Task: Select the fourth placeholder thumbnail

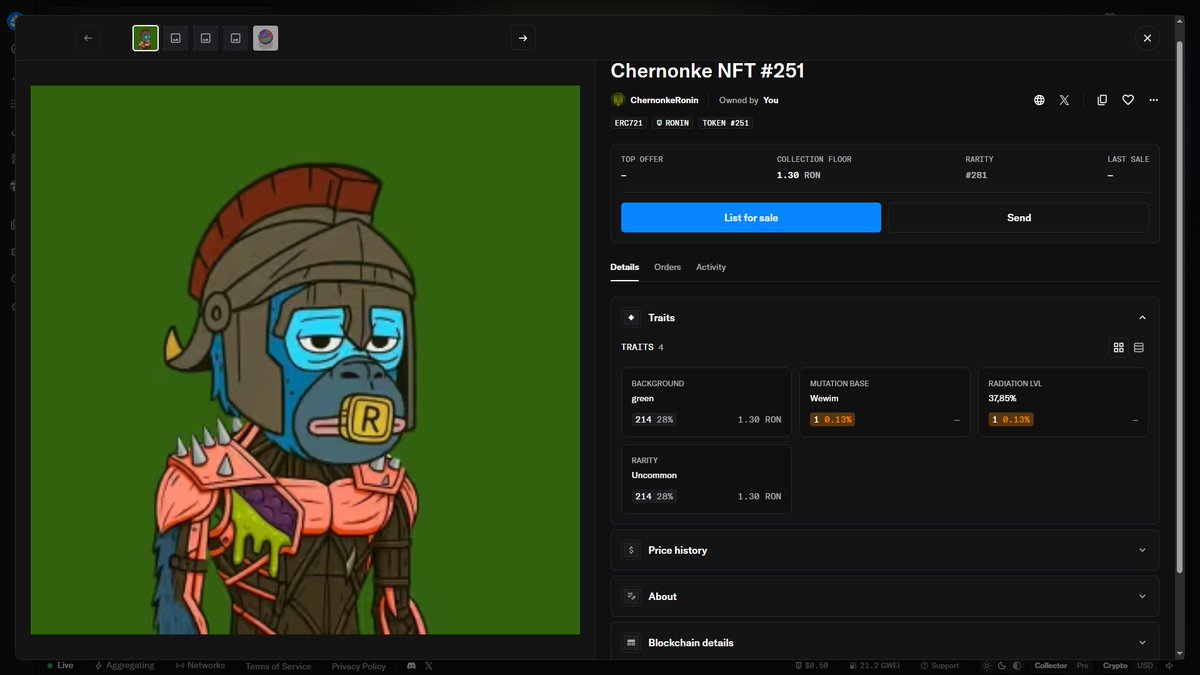Action: click(x=236, y=38)
